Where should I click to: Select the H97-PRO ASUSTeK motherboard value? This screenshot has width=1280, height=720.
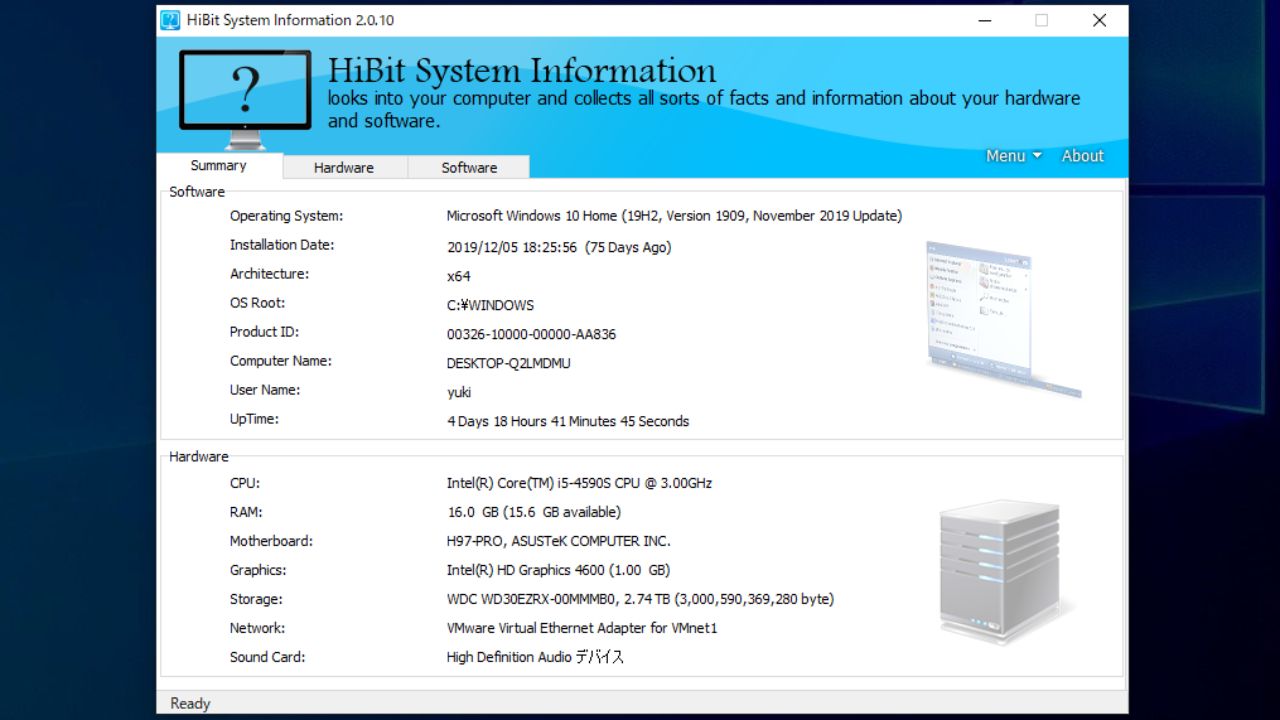[x=558, y=541]
